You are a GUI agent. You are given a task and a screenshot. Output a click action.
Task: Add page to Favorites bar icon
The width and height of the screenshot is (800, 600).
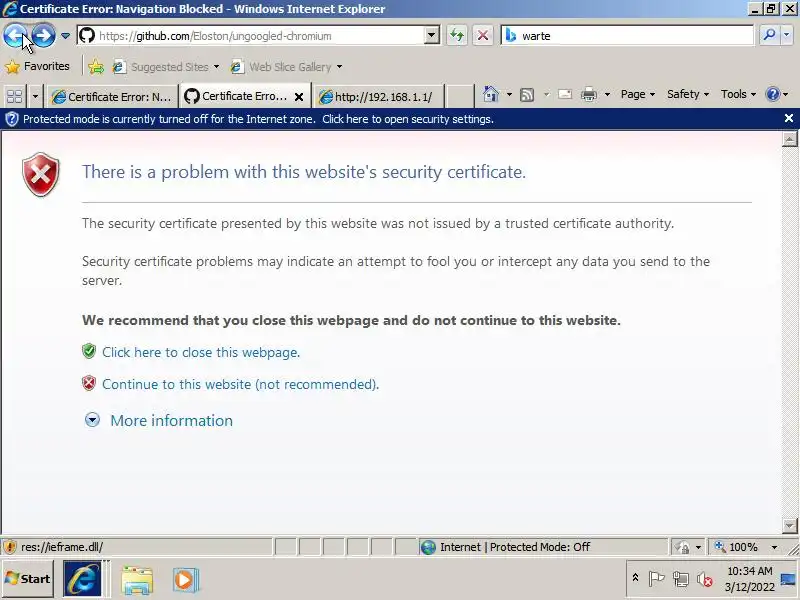95,66
